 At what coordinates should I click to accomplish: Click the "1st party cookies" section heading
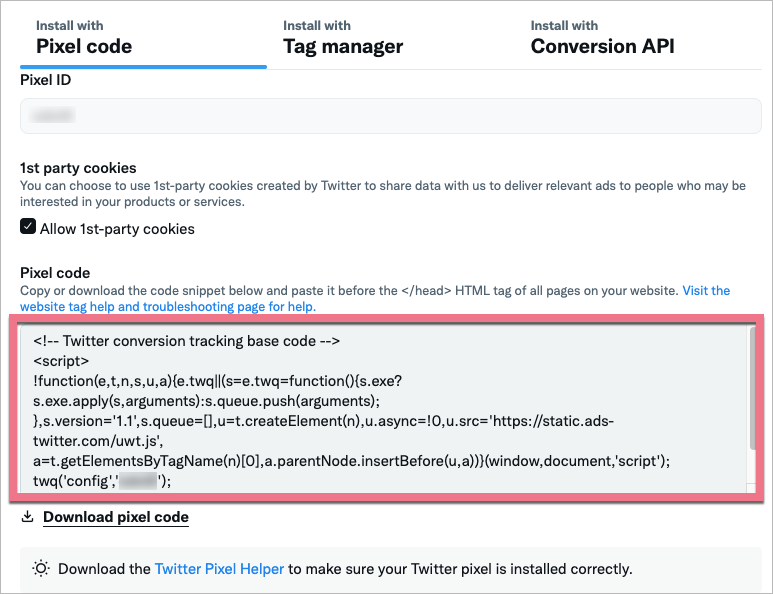tap(78, 168)
